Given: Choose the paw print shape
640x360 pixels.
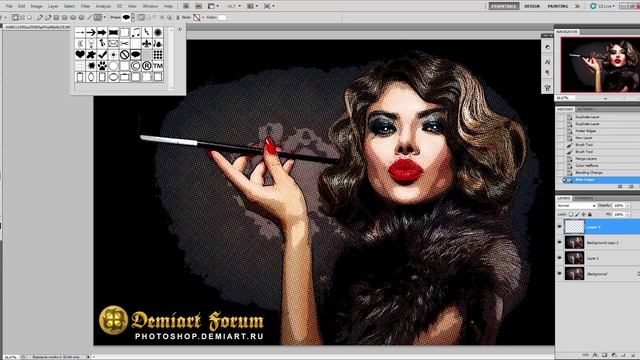Looking at the screenshot, I should click(102, 66).
